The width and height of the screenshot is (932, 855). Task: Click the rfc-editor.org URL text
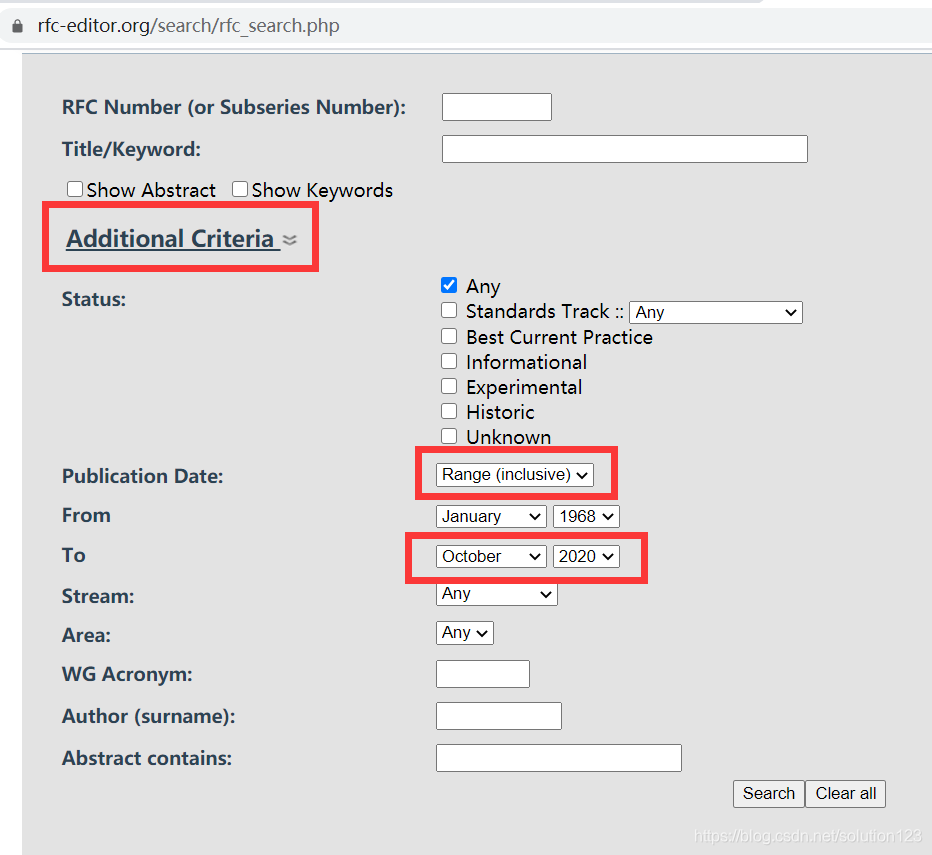[x=188, y=26]
